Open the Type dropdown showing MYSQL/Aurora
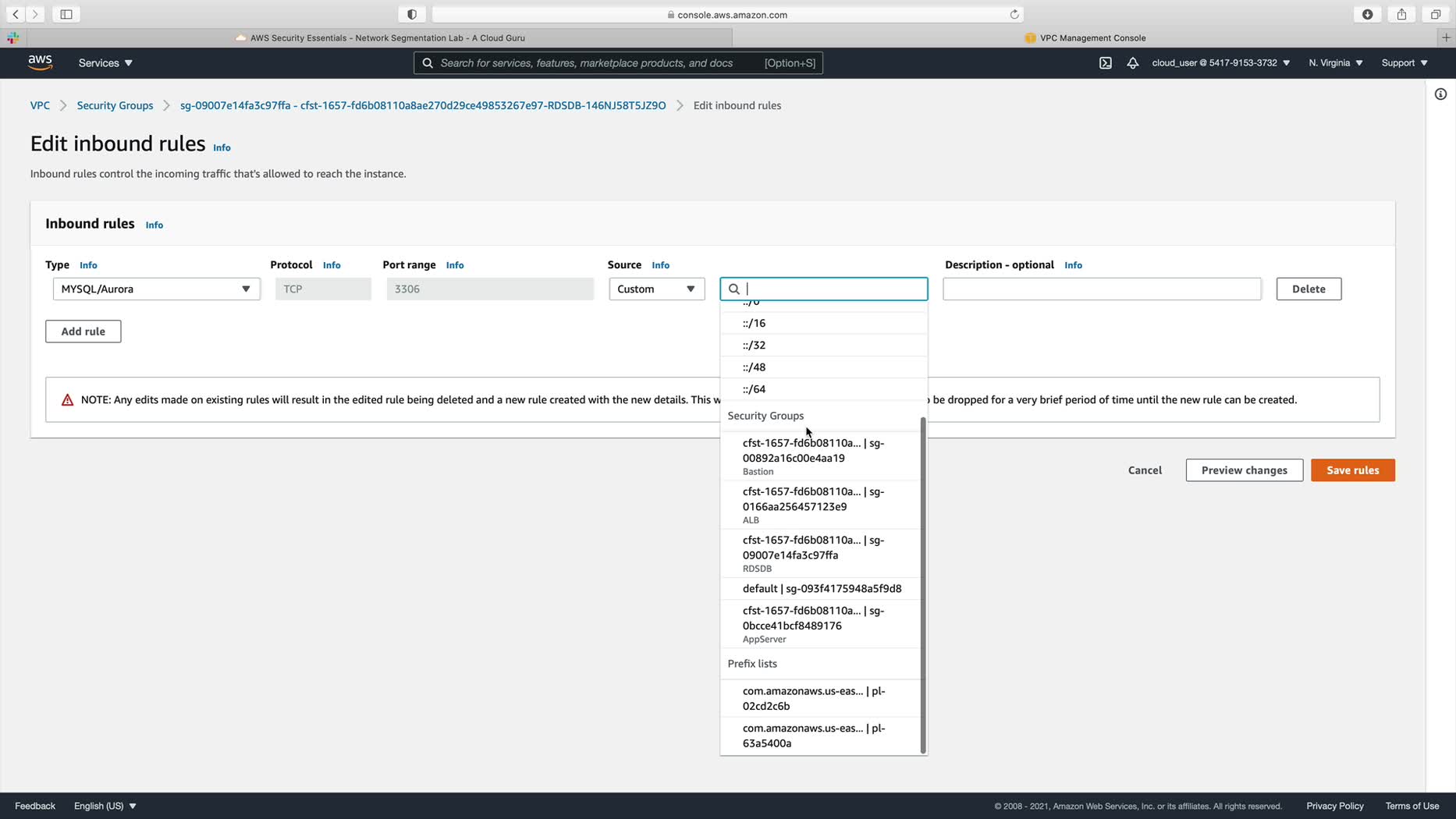This screenshot has height=819, width=1456. [x=156, y=289]
